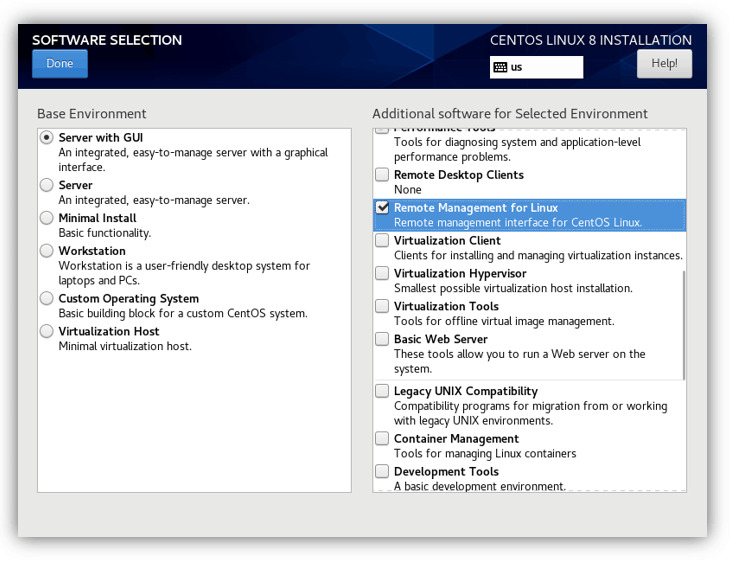
Task: Click the blue Done button
Action: [60, 64]
